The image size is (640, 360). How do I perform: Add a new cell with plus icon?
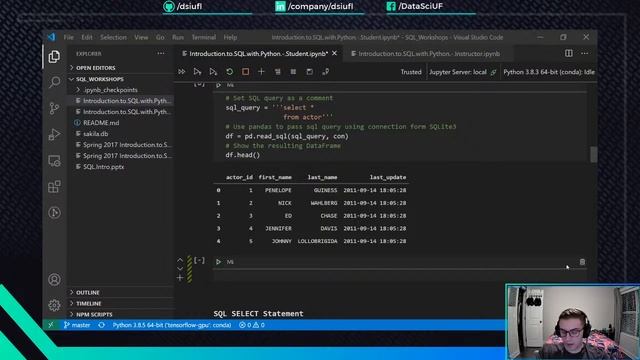point(261,72)
